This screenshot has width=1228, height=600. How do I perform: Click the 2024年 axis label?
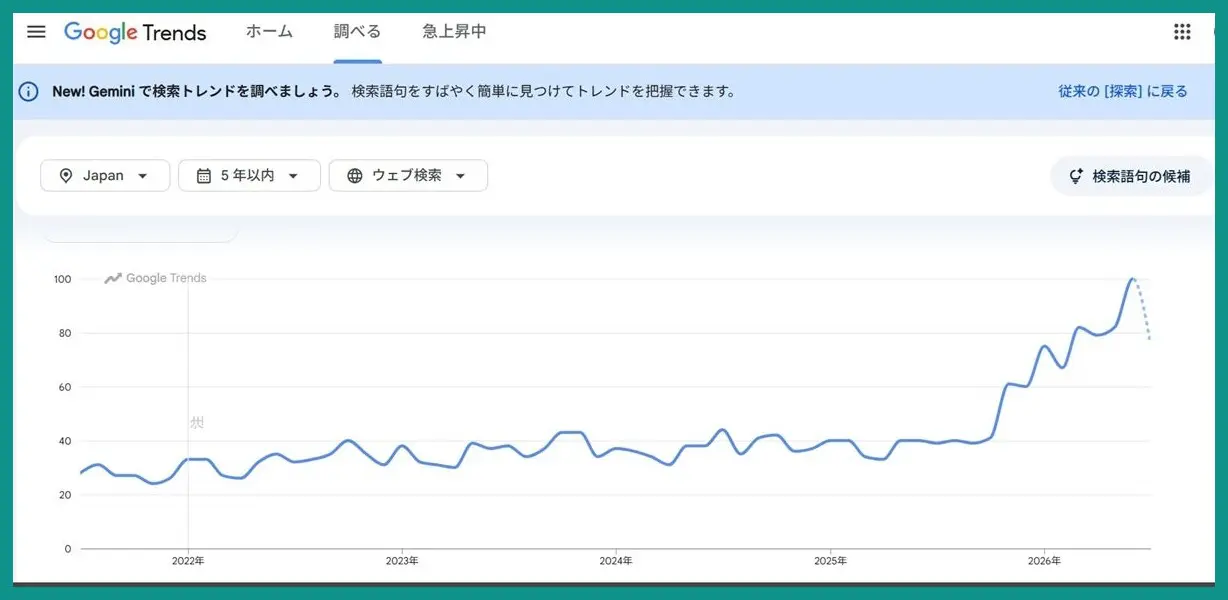click(616, 561)
